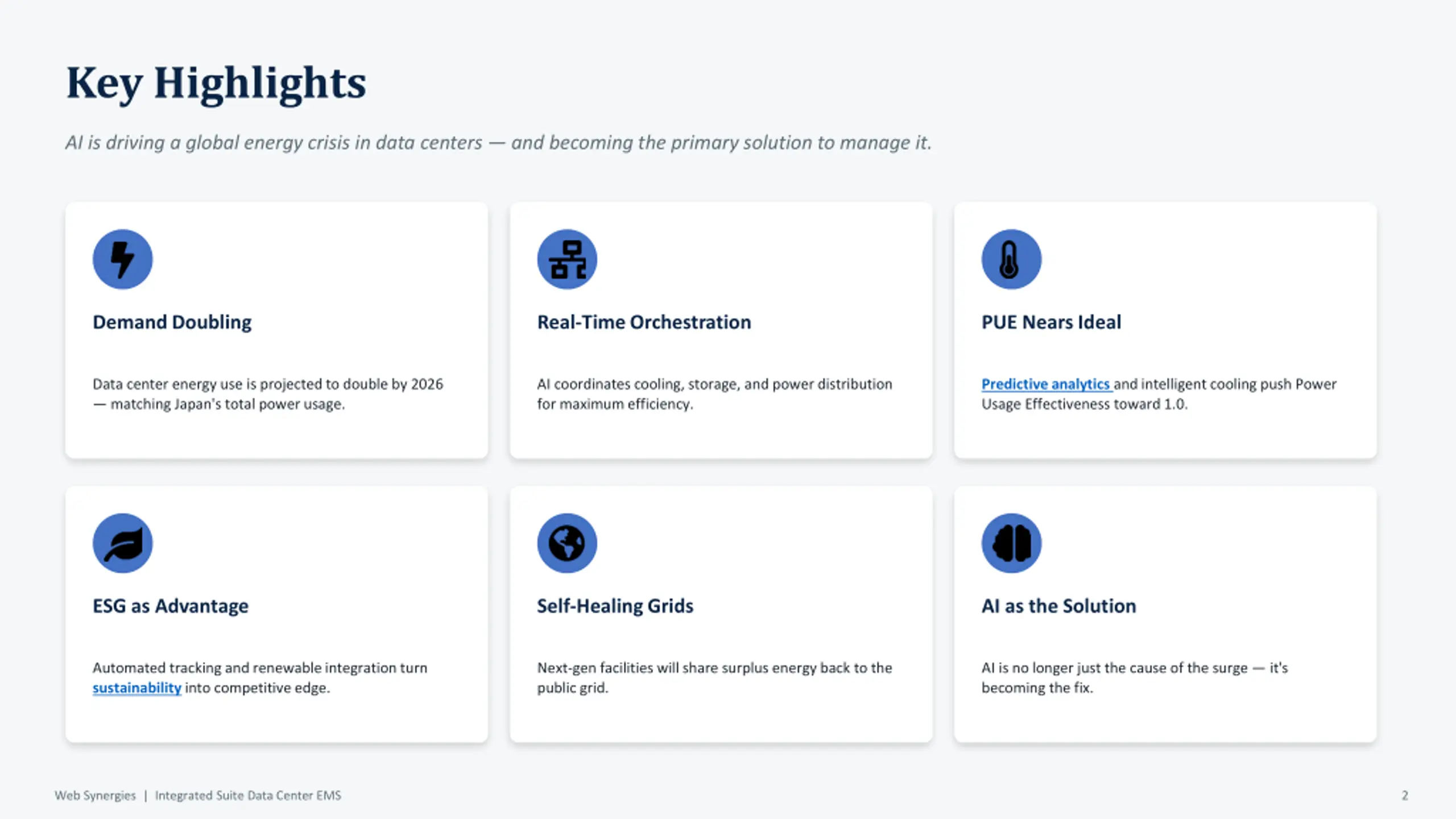
Task: Select the Self-Healing Grids heading
Action: pos(615,606)
